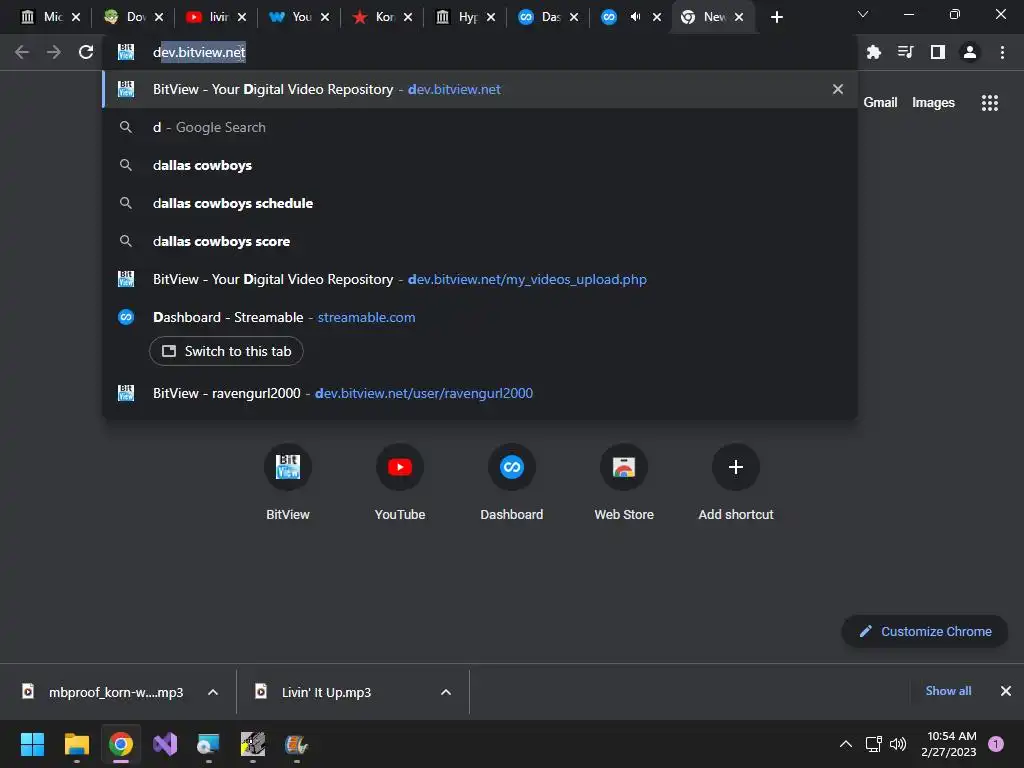This screenshot has height=768, width=1024.
Task: Open the Windows Start menu
Action: click(32, 744)
